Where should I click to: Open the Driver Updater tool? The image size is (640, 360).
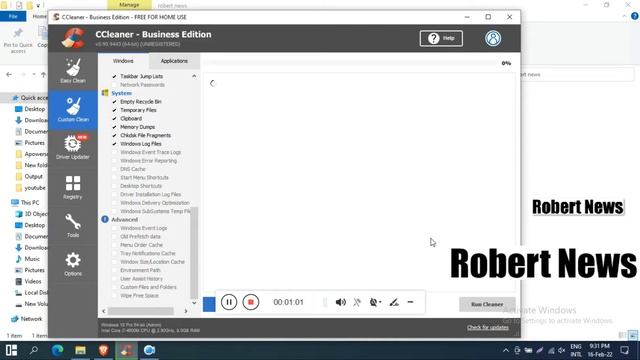coord(73,147)
